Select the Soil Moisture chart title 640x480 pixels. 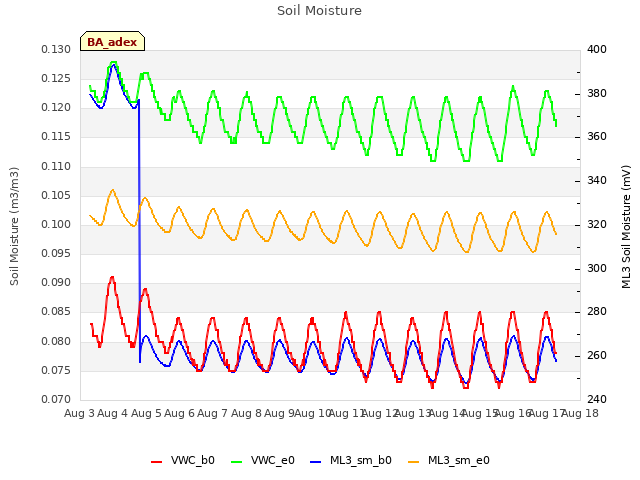click(x=319, y=11)
